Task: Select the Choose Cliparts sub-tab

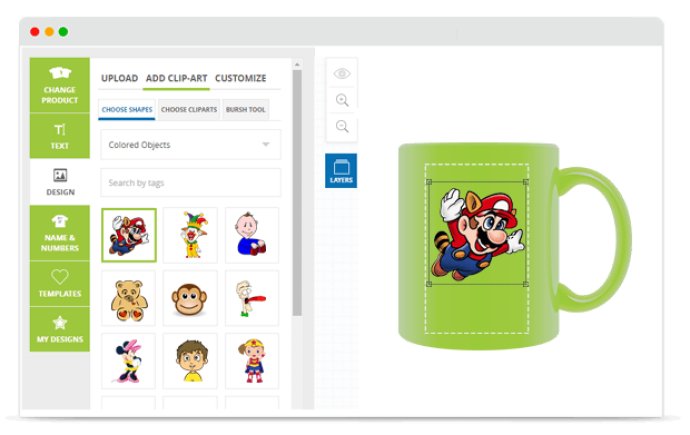Action: tap(189, 110)
